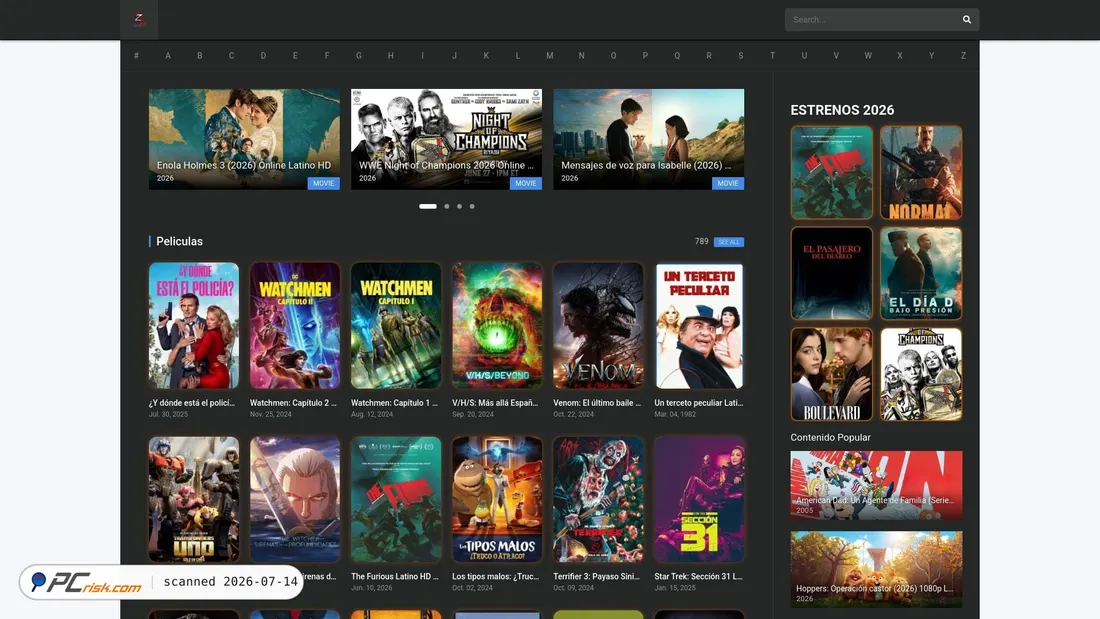
Task: Click MOVIE badge on Mensajes de voz banner
Action: 727,183
